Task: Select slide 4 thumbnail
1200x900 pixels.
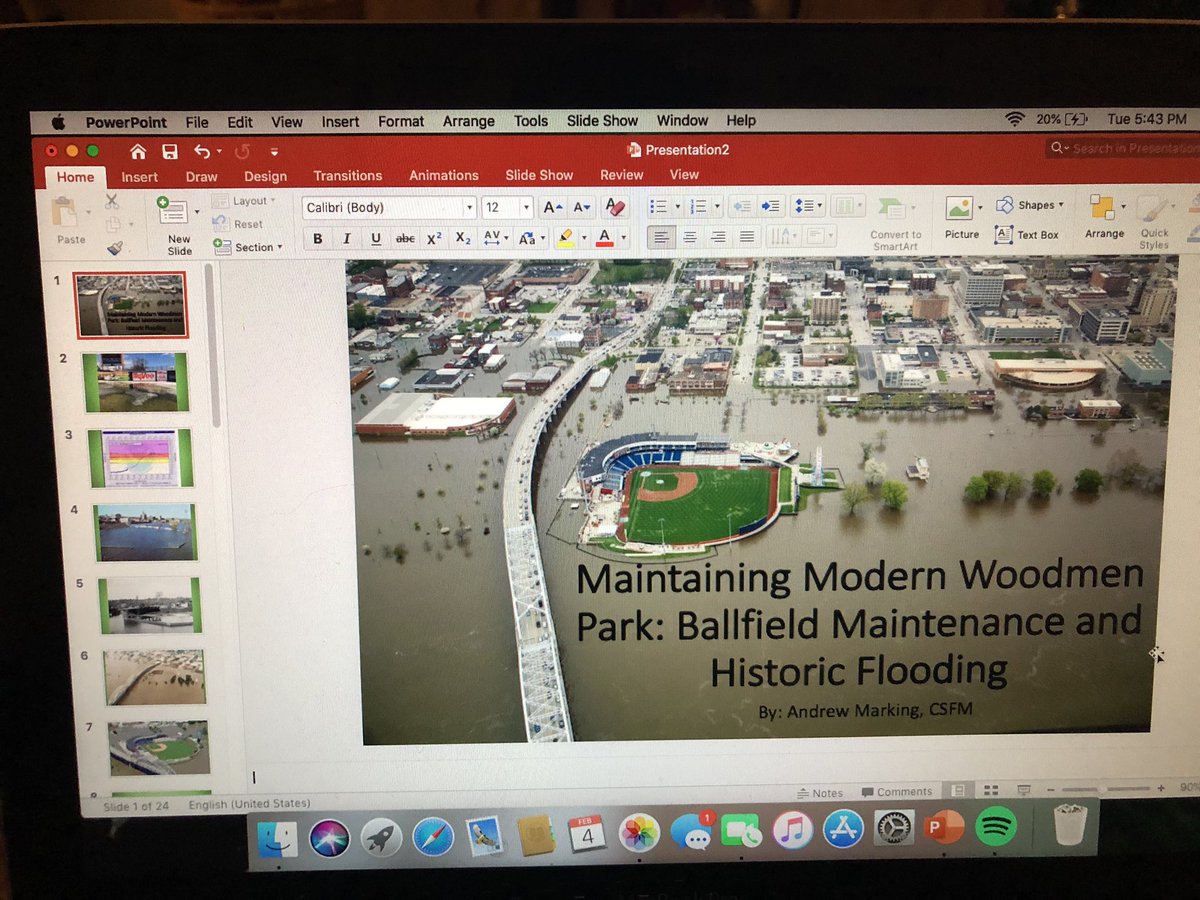Action: tap(146, 531)
